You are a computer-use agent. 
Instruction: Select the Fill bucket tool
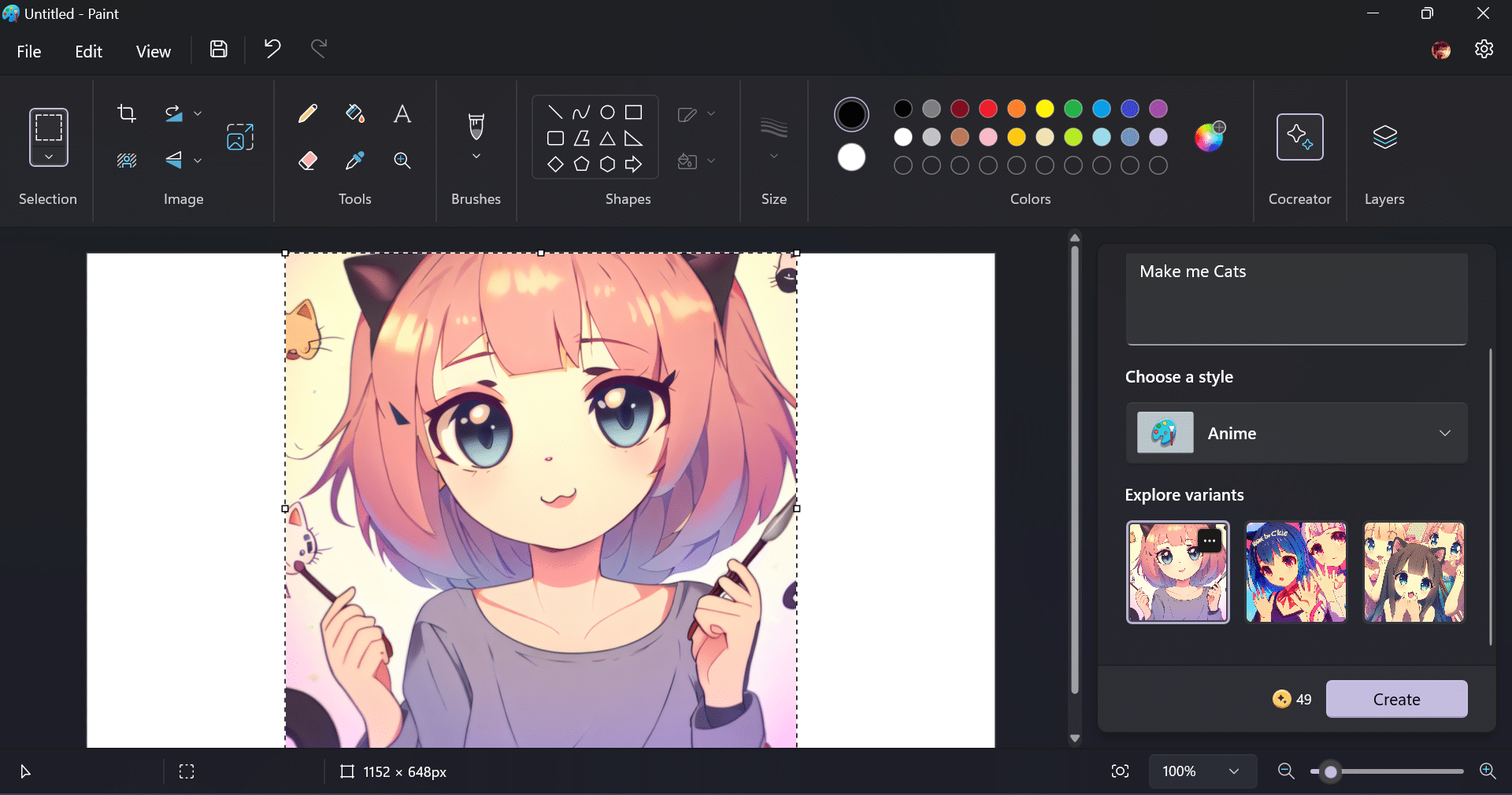coord(355,114)
